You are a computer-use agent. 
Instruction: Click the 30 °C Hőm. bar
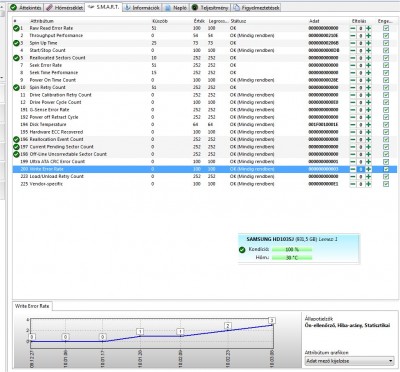click(x=292, y=258)
